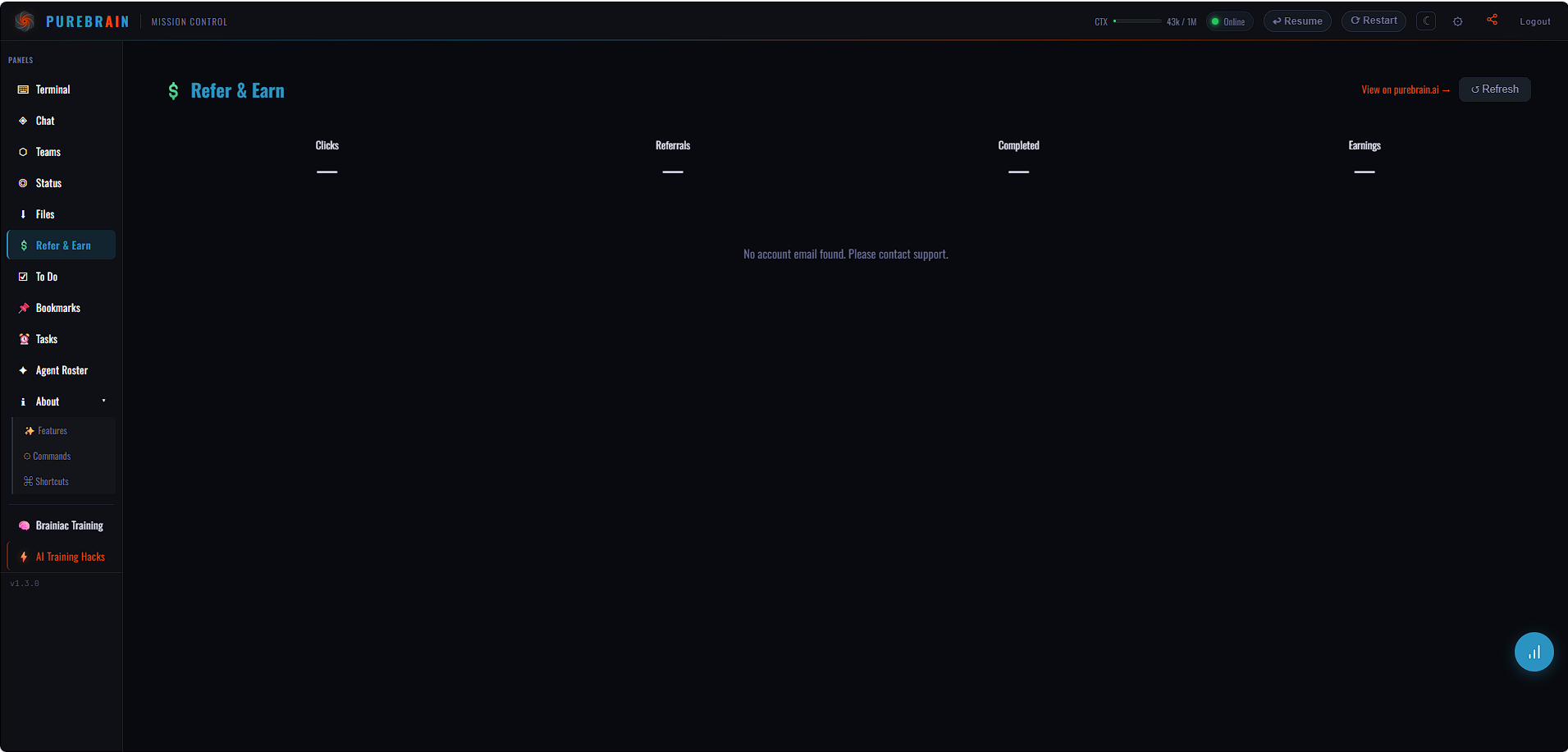Click the Earnings stat card
The image size is (1568, 752).
coord(1365,158)
